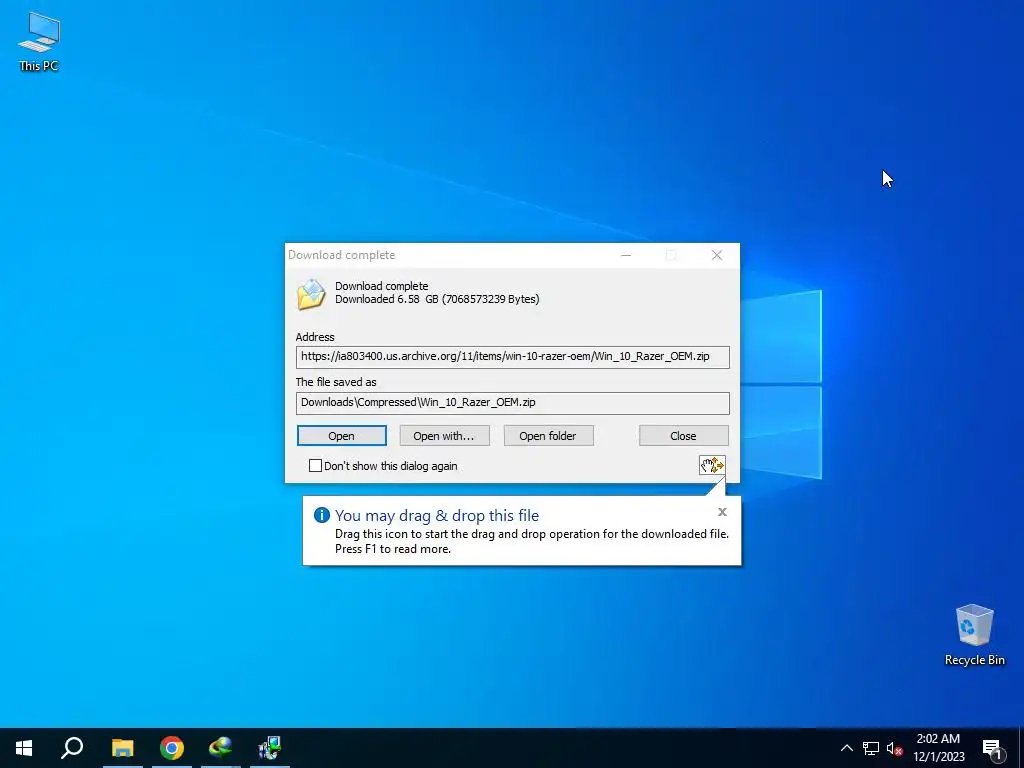The width and height of the screenshot is (1024, 768).
Task: Select Recycle Bin desktop icon
Action: pyautogui.click(x=974, y=635)
